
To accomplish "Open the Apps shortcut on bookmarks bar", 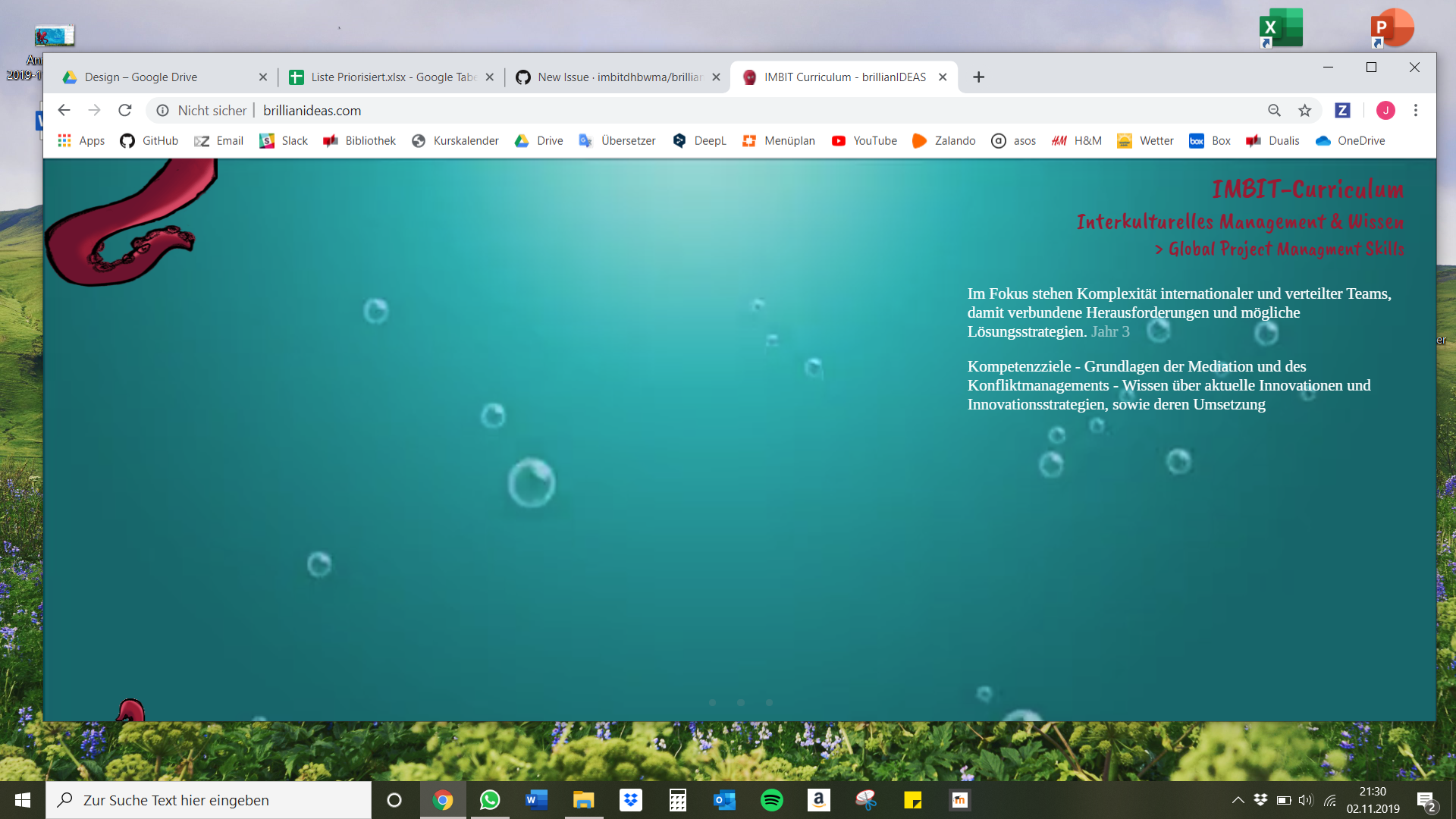I will point(81,140).
